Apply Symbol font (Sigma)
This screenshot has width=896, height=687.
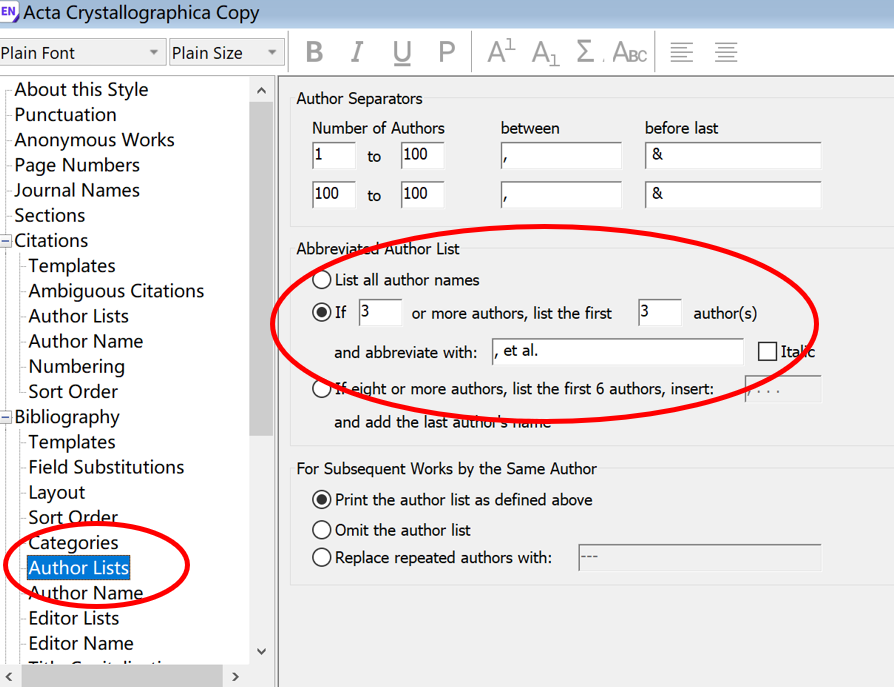point(586,51)
